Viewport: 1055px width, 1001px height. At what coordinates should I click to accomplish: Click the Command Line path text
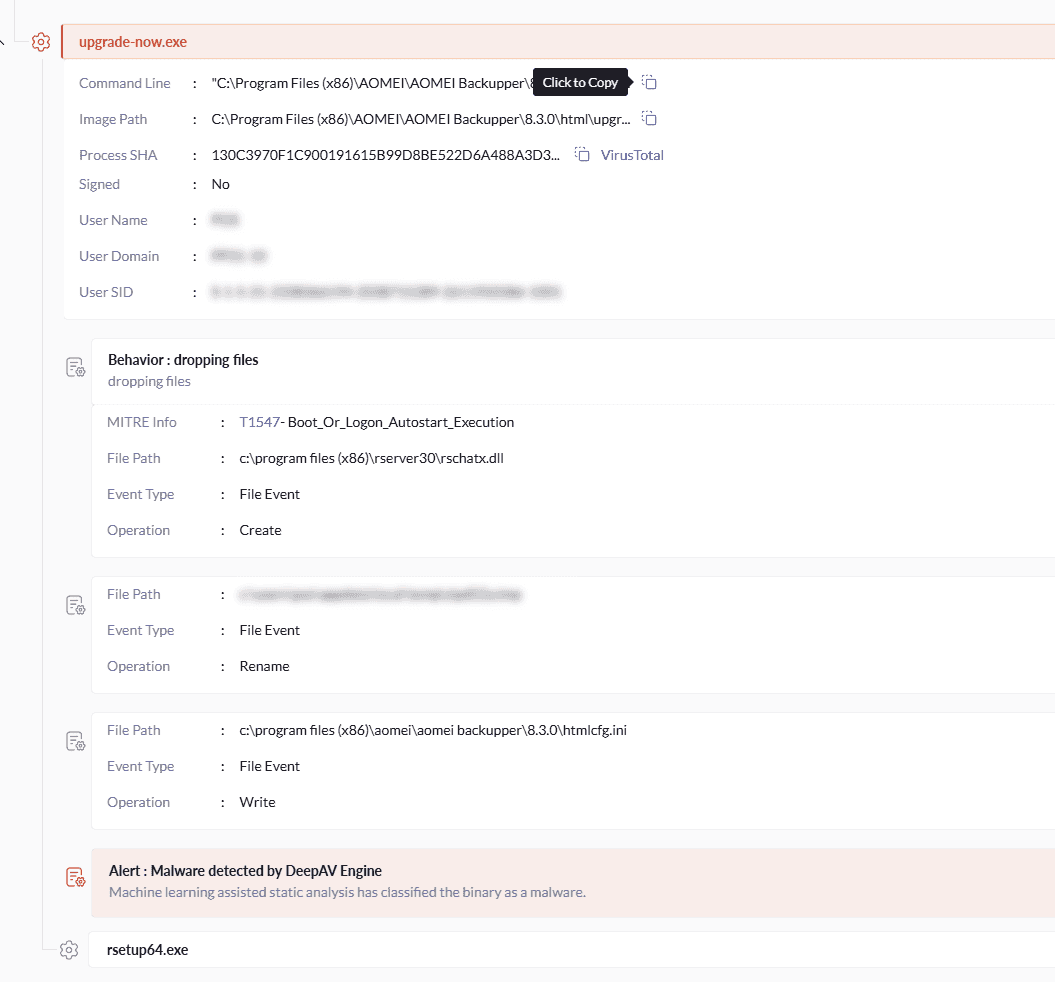372,83
